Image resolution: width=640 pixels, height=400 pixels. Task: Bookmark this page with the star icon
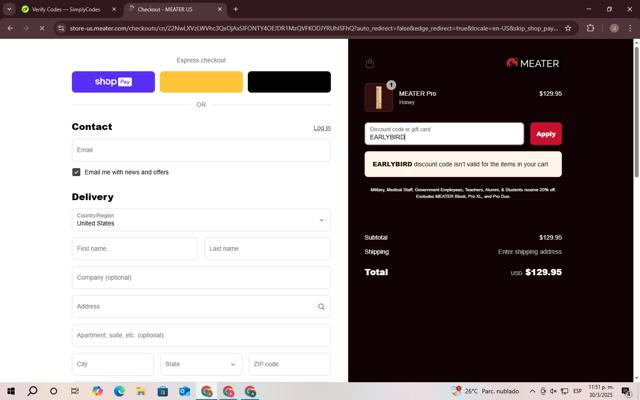tap(568, 28)
